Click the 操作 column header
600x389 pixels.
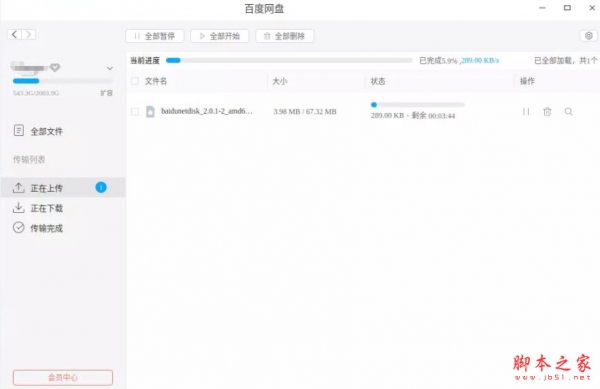tap(527, 81)
